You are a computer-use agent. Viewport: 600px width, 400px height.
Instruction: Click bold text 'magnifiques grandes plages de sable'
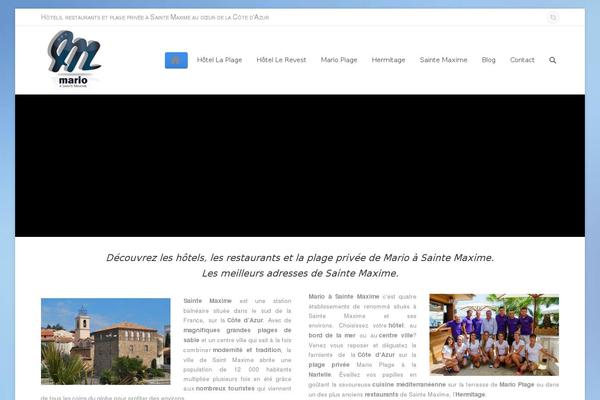237,335
